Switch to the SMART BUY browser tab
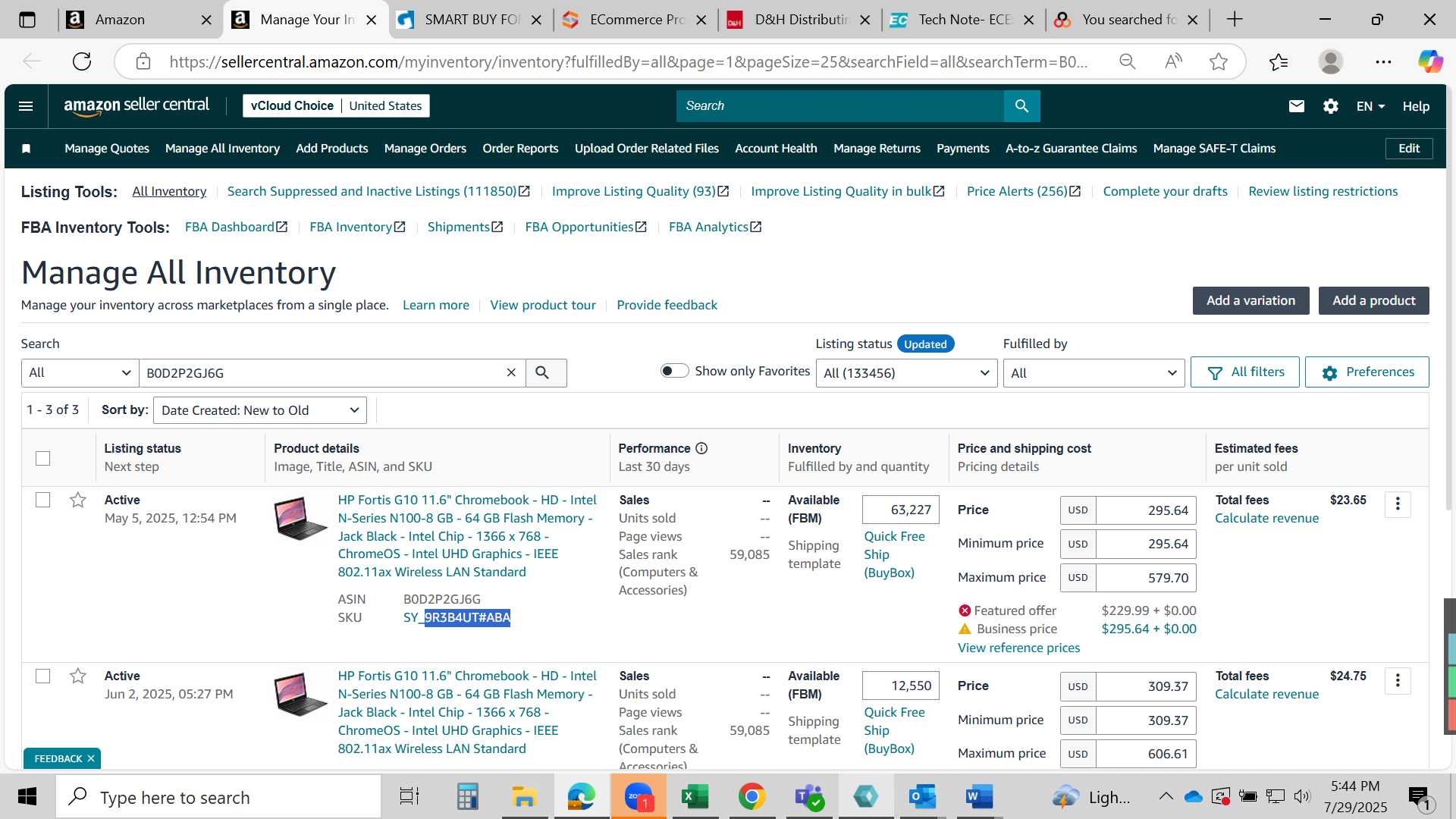Screen dimensions: 1456x819 (470, 20)
